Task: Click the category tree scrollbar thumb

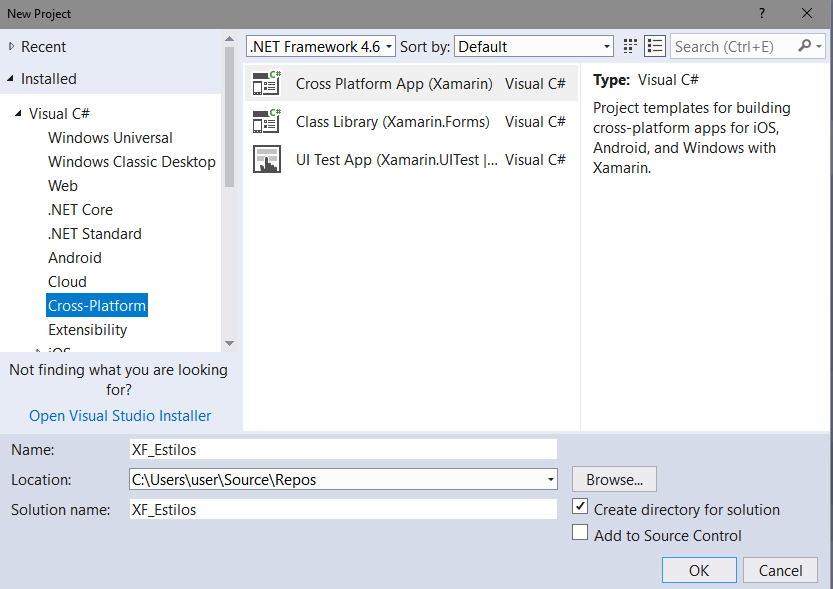Action: coord(230,117)
